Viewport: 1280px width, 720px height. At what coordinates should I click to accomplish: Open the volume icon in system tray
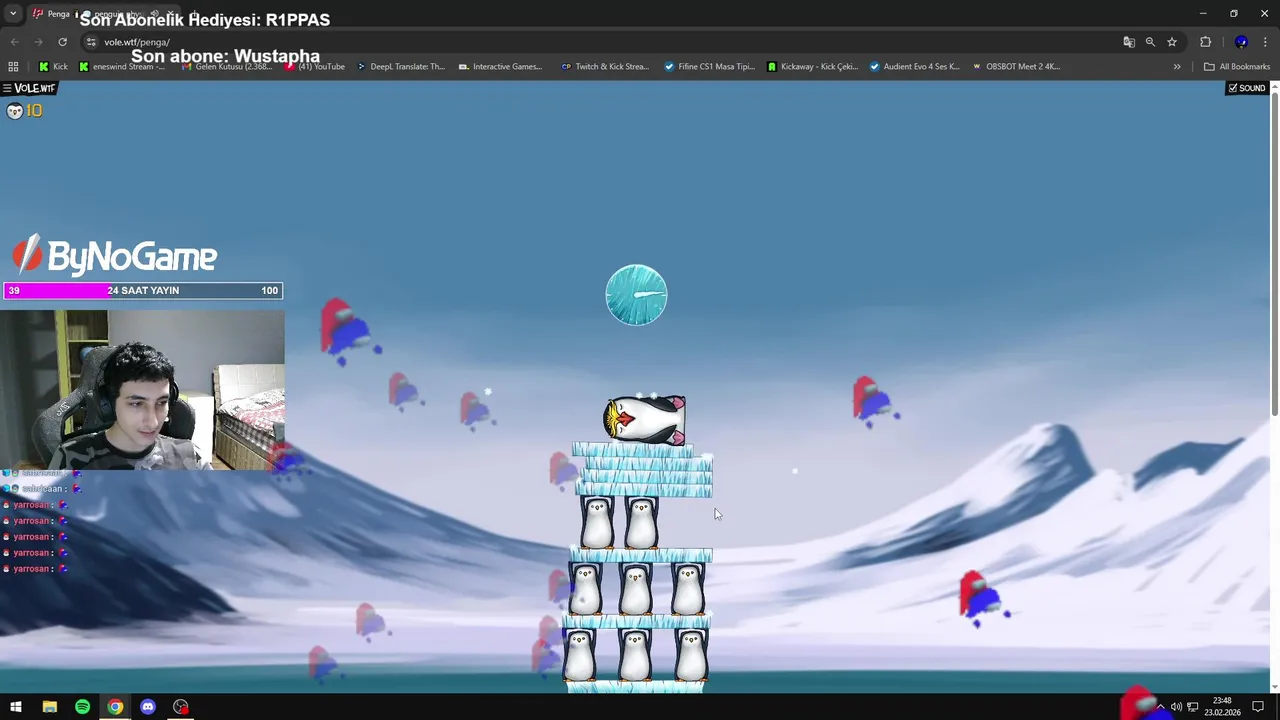coord(1176,707)
